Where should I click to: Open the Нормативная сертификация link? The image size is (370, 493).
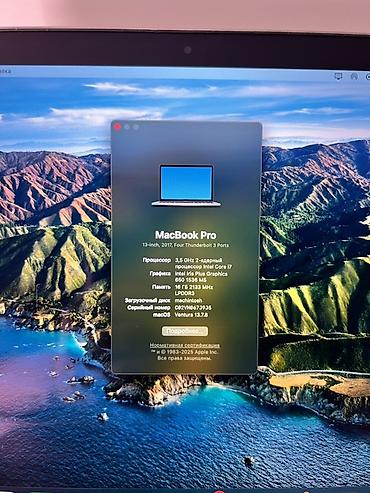pyautogui.click(x=185, y=345)
